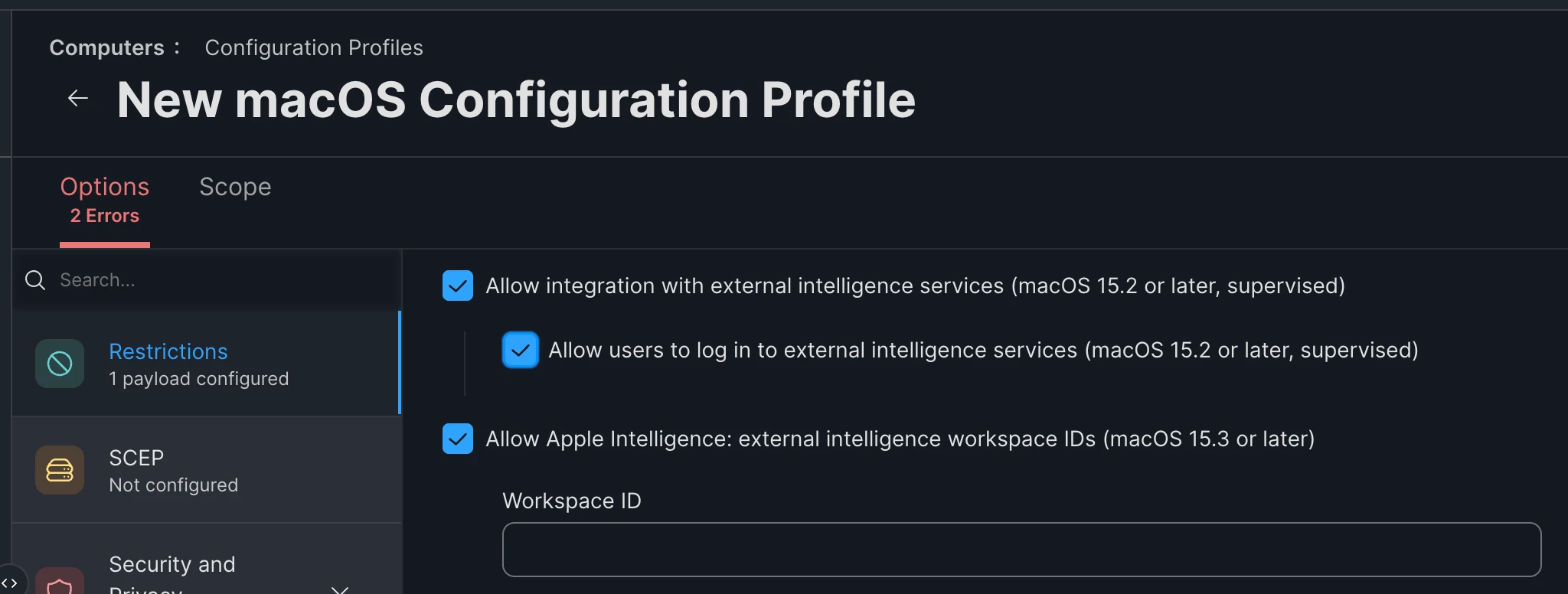Open the SCEP Not configured payload

tap(207, 470)
